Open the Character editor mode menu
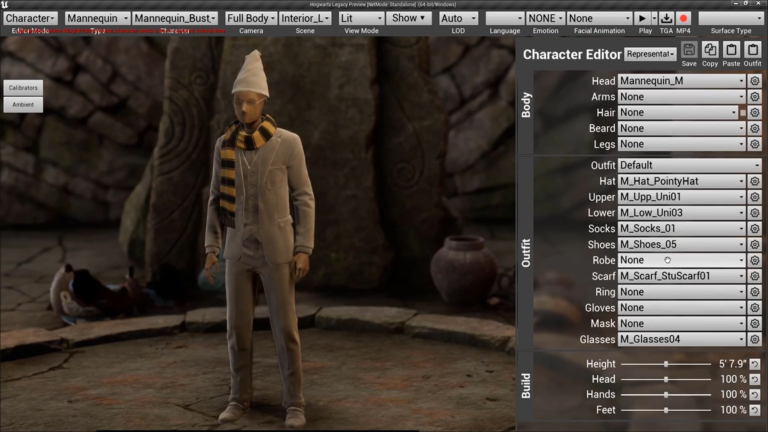Screen dimensions: 768x432 pos(30,19)
